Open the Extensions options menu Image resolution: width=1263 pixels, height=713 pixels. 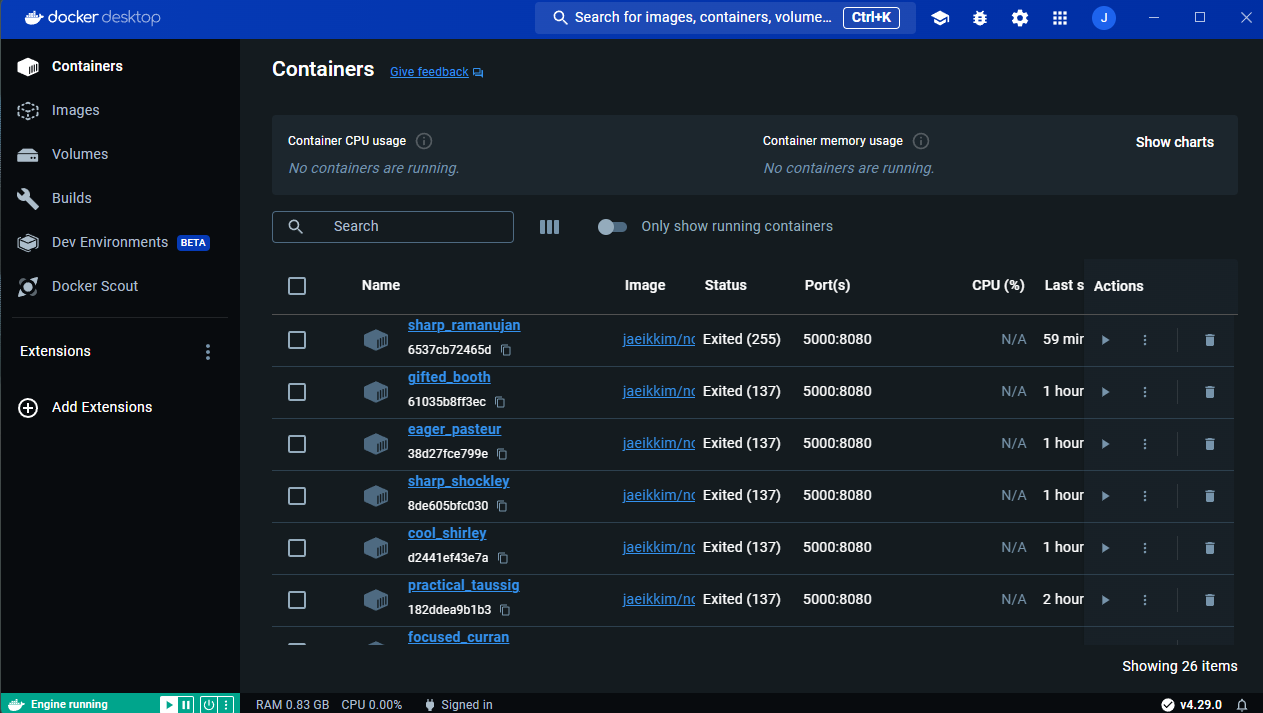(x=208, y=352)
